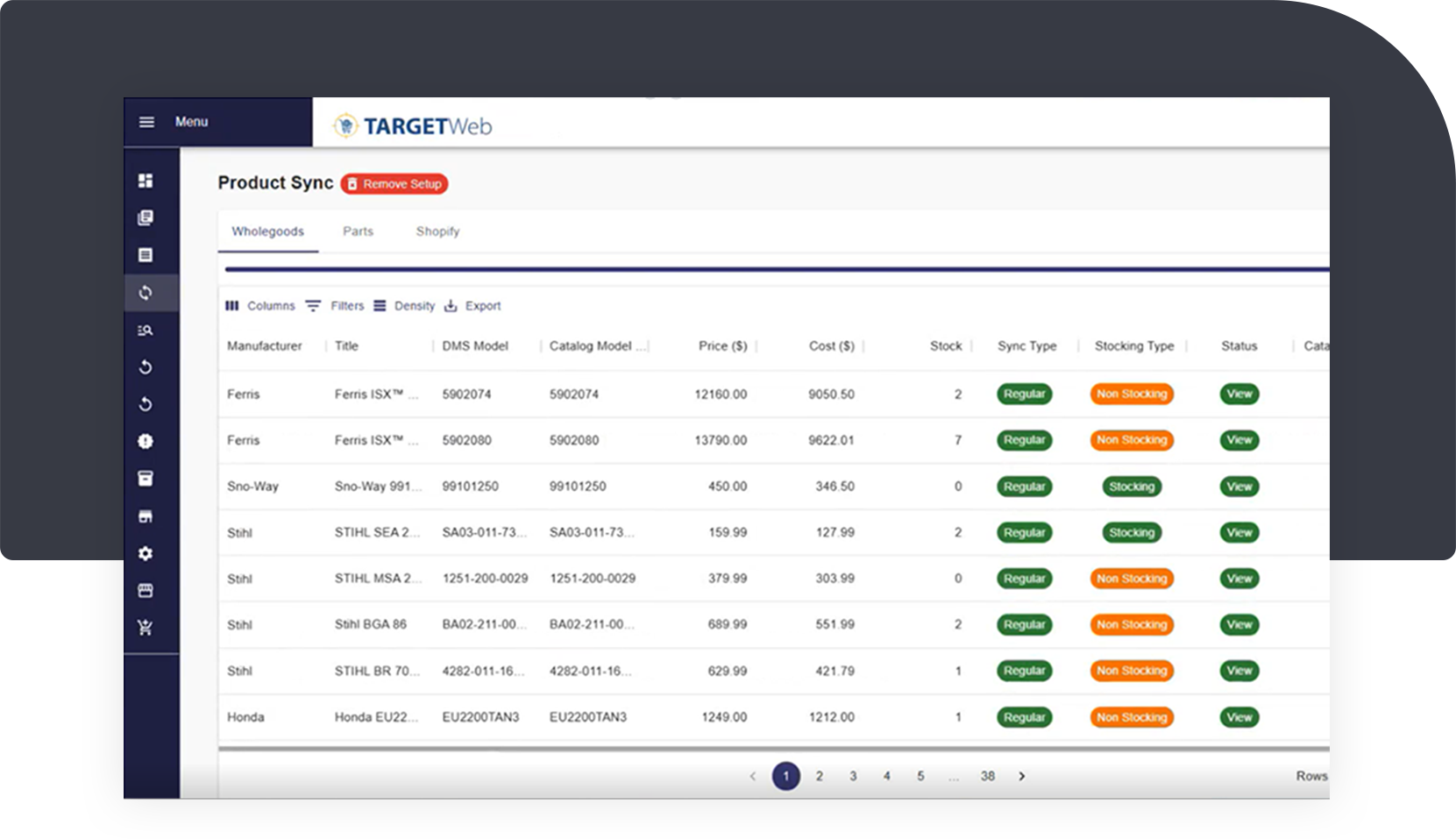Click Non Stocking badge in Honda row

click(1132, 717)
